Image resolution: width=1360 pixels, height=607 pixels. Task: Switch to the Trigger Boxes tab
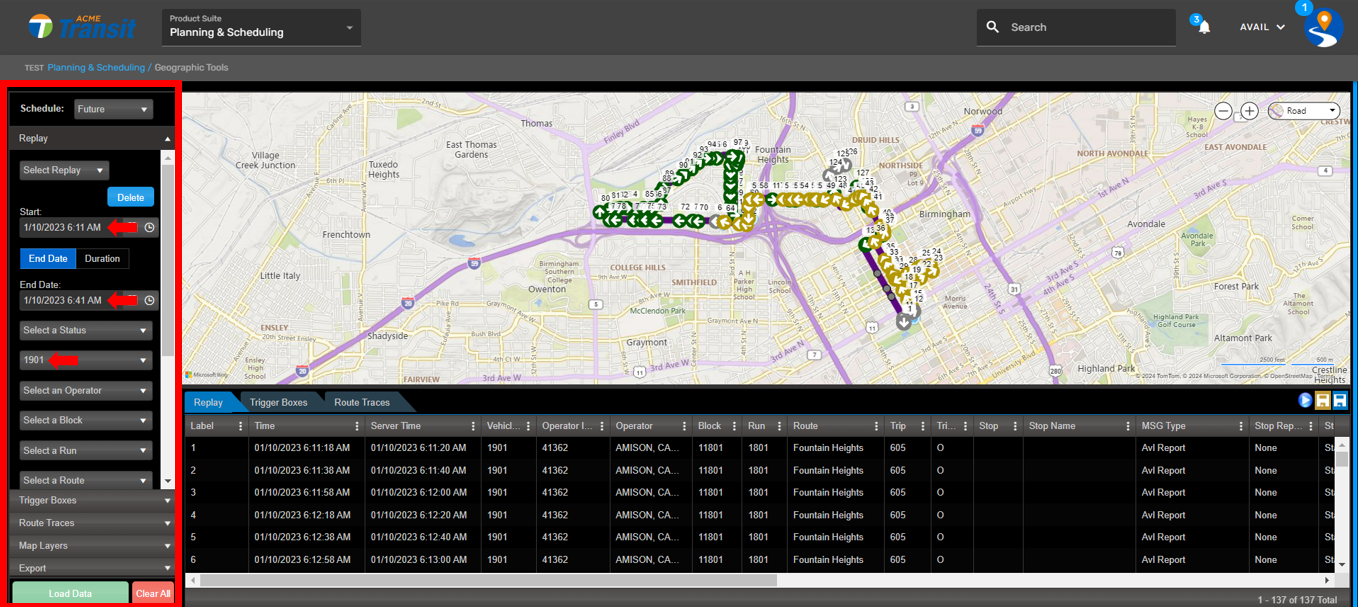click(x=278, y=402)
